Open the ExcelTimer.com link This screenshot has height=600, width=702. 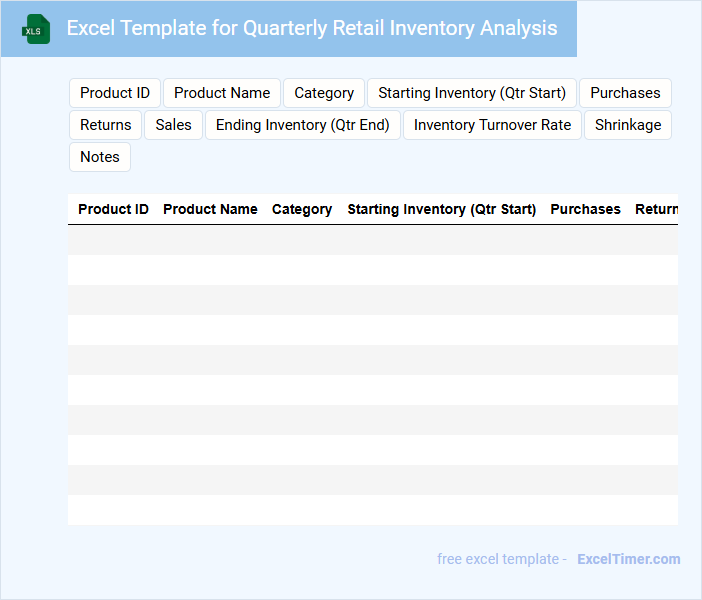[x=628, y=559]
